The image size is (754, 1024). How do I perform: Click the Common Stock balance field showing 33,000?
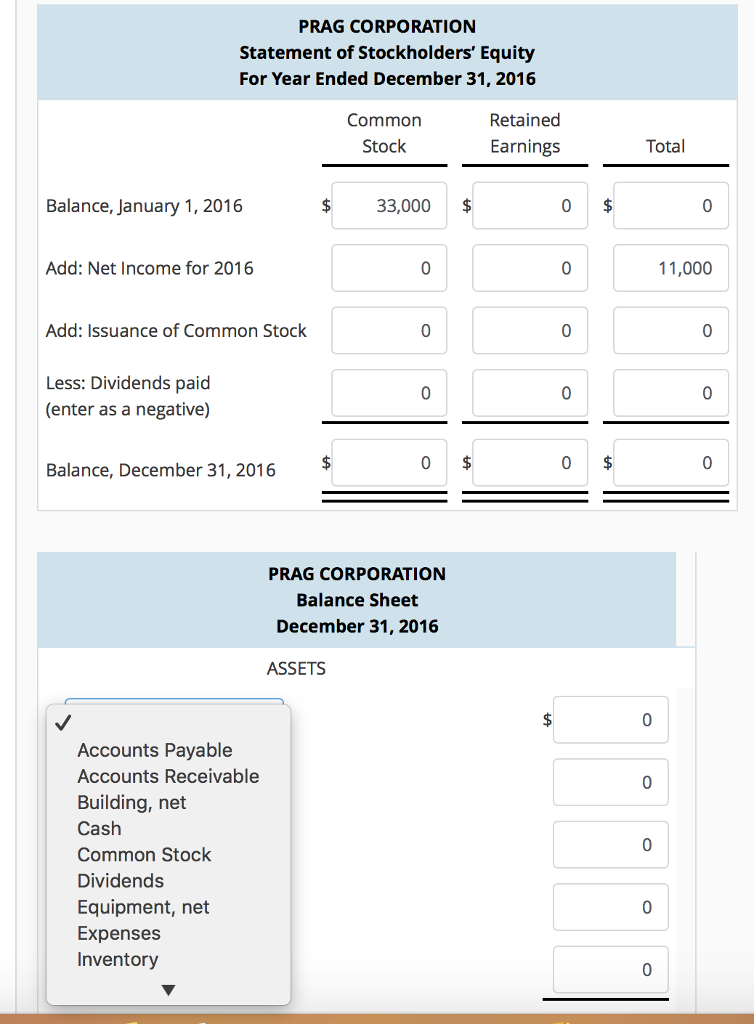coord(388,206)
